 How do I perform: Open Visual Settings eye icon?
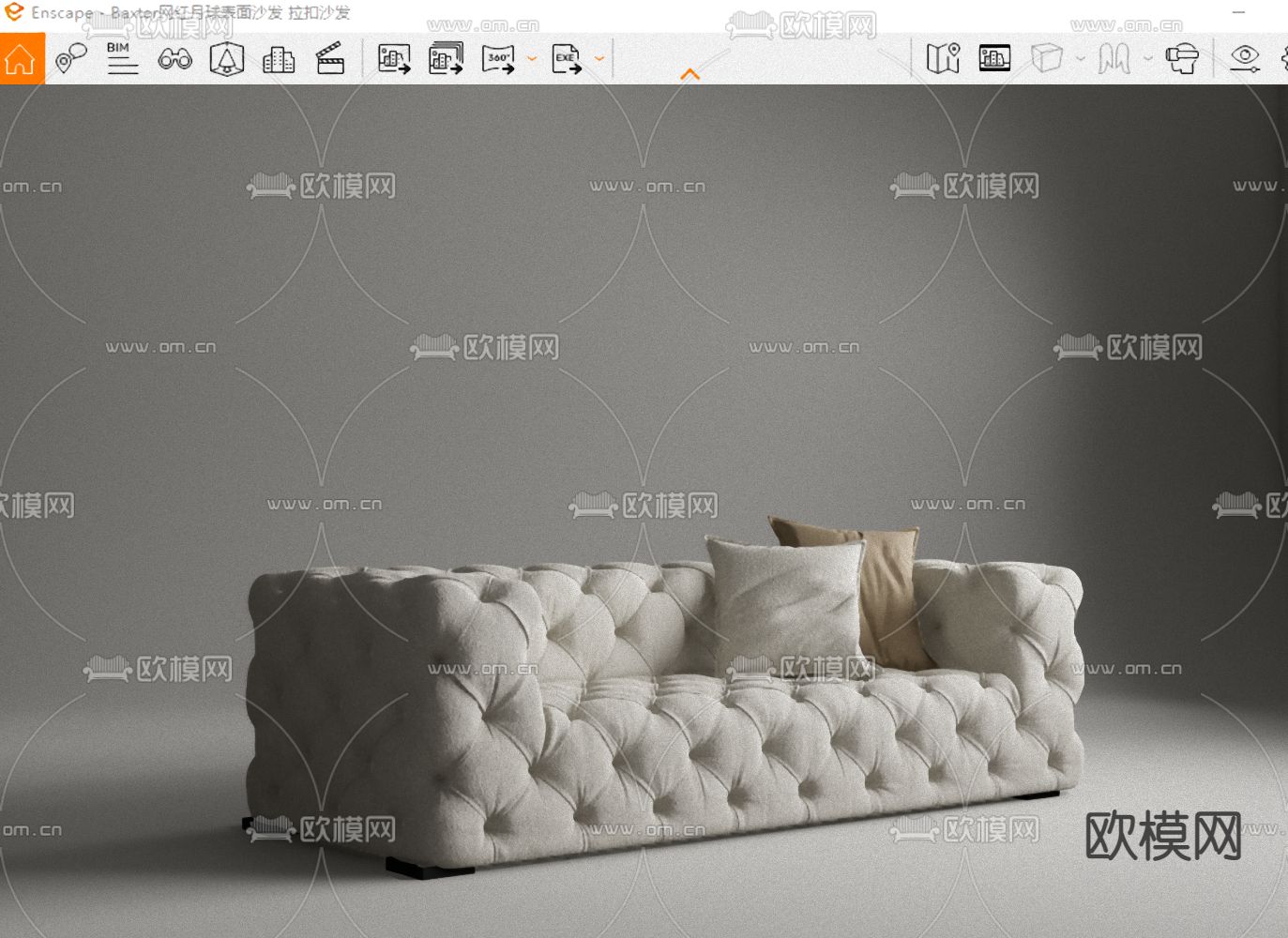point(1245,58)
